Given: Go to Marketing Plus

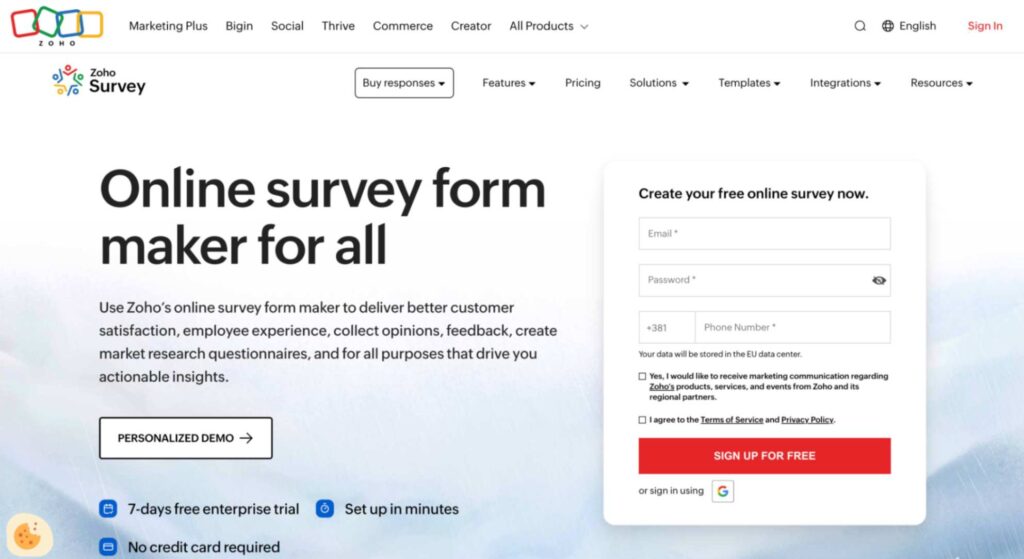Looking at the screenshot, I should coord(168,26).
